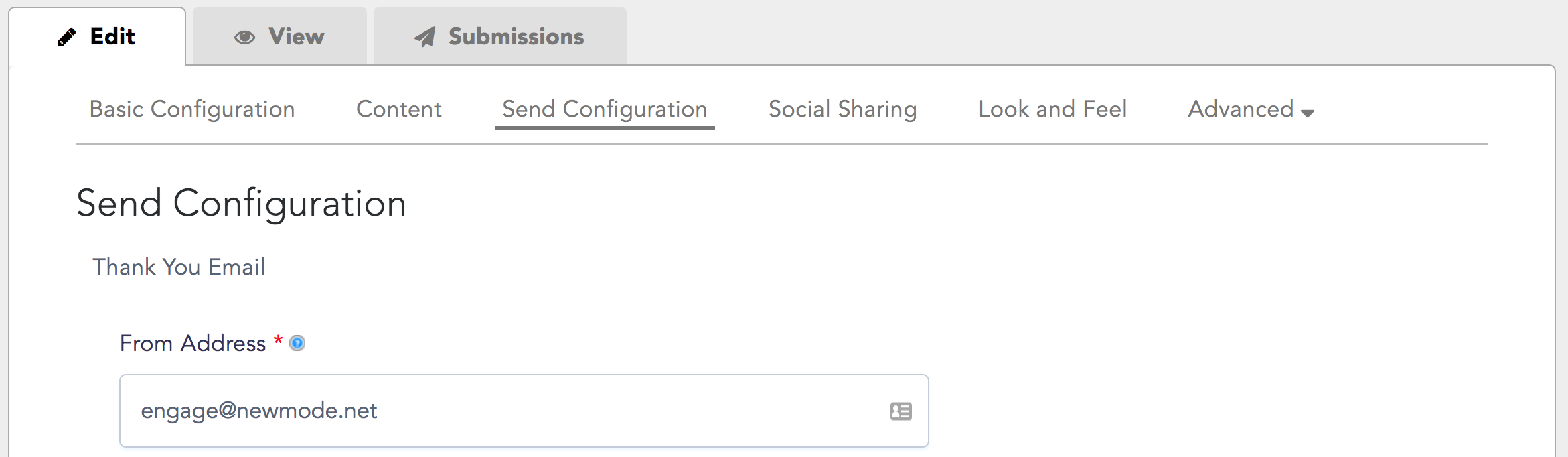Image resolution: width=1568 pixels, height=457 pixels.
Task: Go to Basic Configuration section
Action: [x=192, y=109]
